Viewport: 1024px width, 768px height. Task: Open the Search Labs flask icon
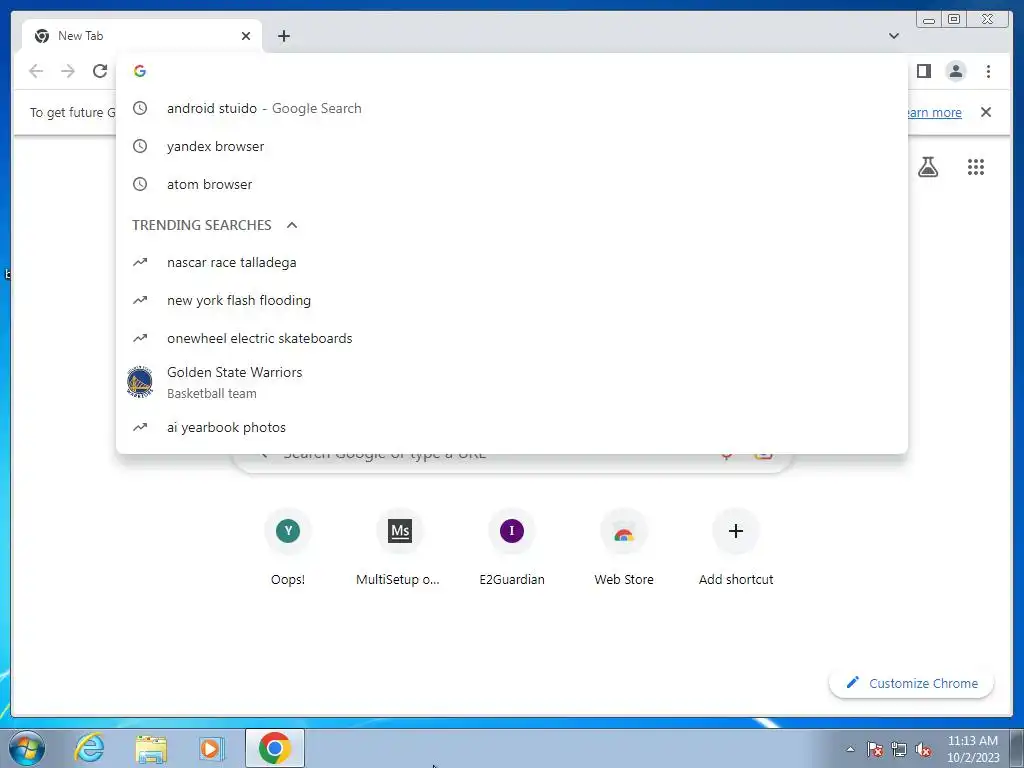[927, 167]
